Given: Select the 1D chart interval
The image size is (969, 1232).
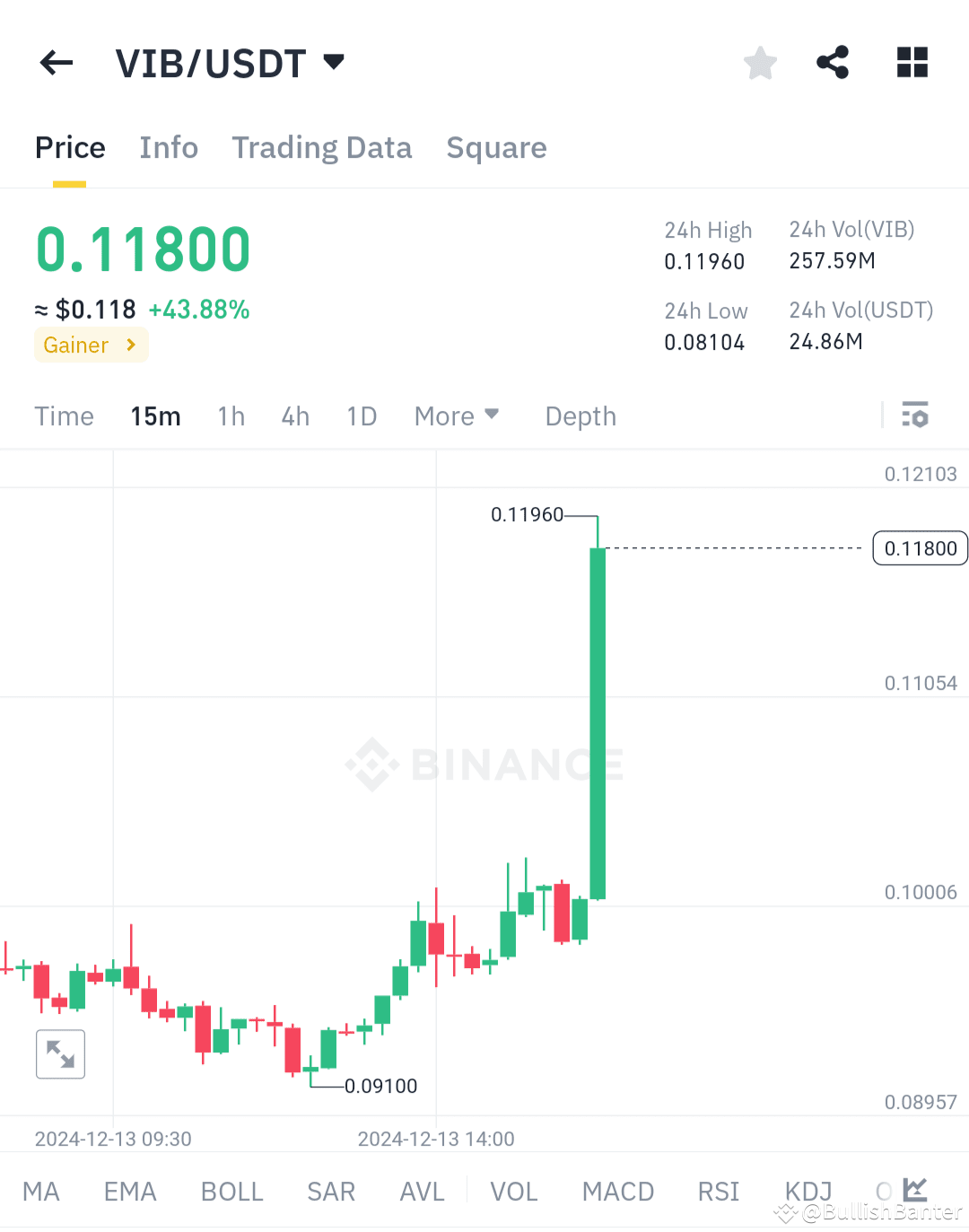Looking at the screenshot, I should click(362, 415).
